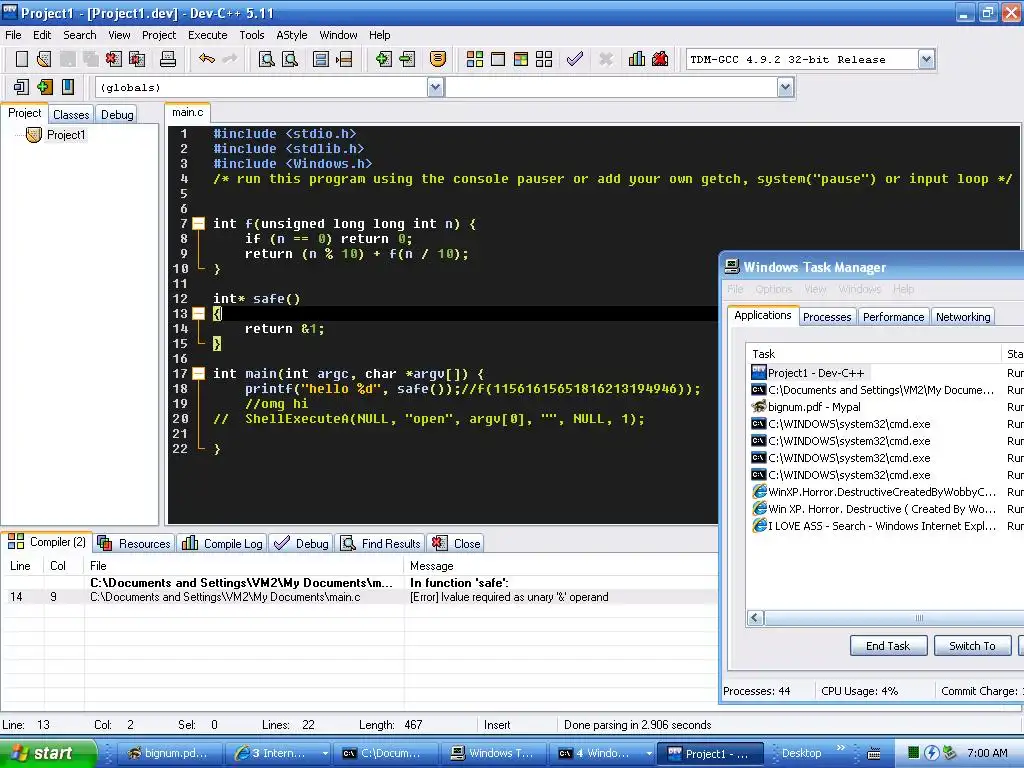Click the Close file toolbar icon
Image resolution: width=1024 pixels, height=768 pixels.
pos(114,59)
